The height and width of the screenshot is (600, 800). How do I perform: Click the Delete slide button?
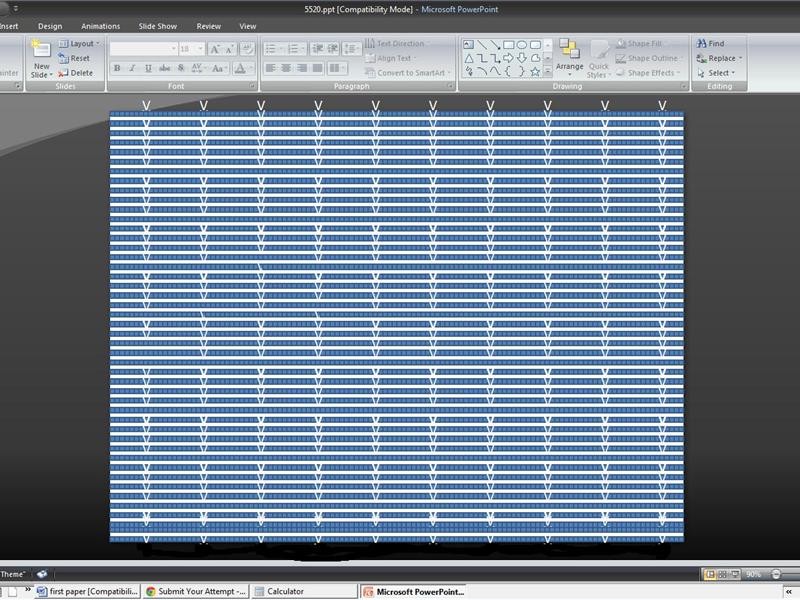(x=80, y=71)
